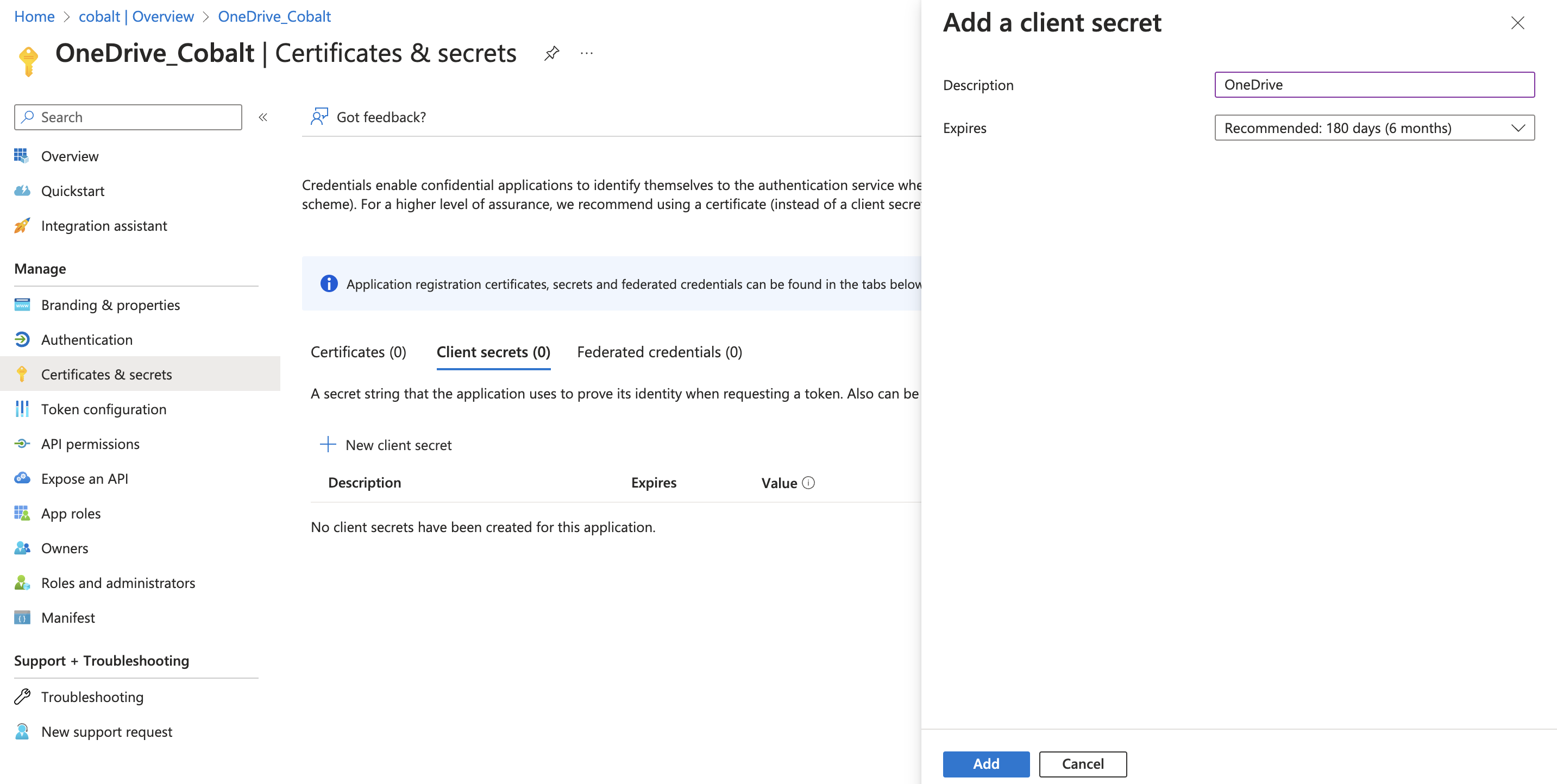This screenshot has height=784, width=1557.
Task: Navigate to Home via breadcrumb
Action: [x=34, y=16]
